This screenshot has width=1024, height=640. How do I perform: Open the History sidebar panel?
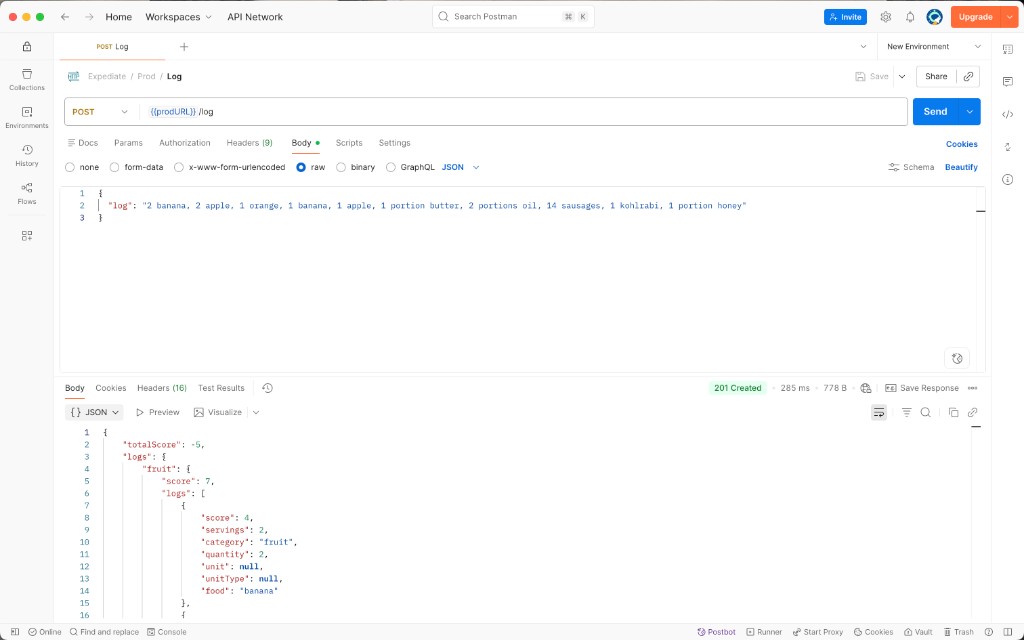point(26,156)
